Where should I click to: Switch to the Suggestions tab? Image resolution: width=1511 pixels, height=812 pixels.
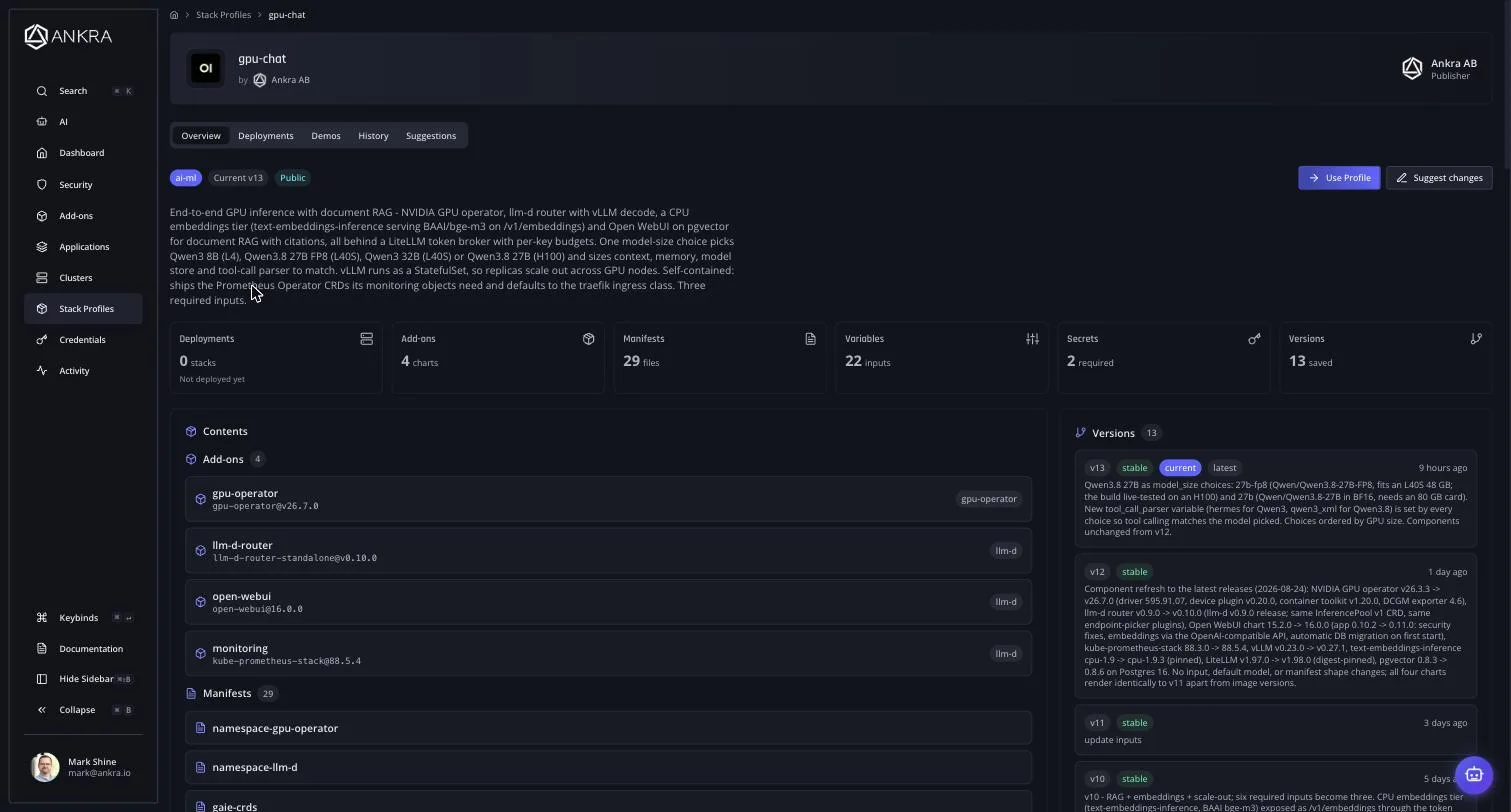coord(431,136)
